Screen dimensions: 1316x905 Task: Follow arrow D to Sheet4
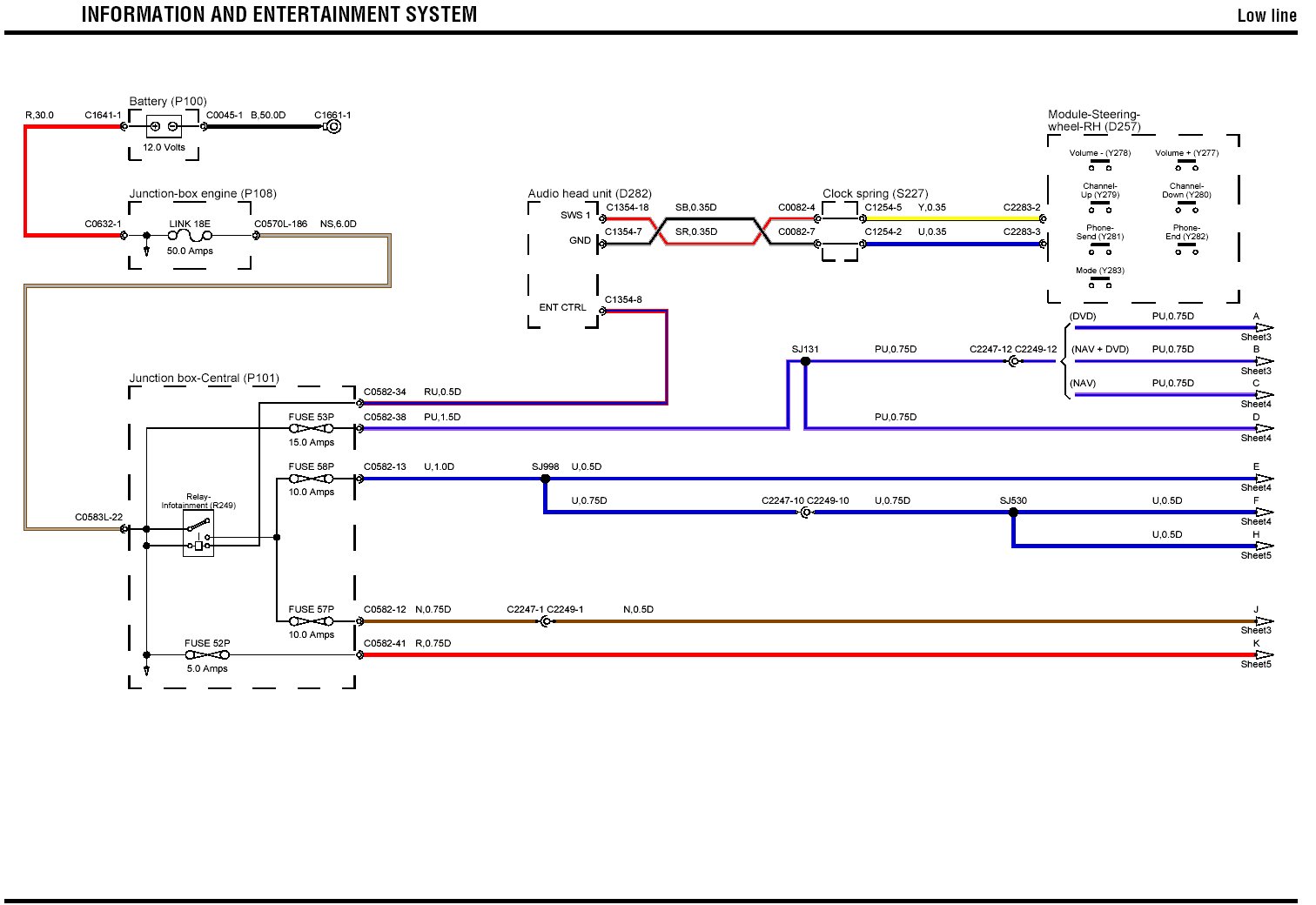pos(1263,428)
